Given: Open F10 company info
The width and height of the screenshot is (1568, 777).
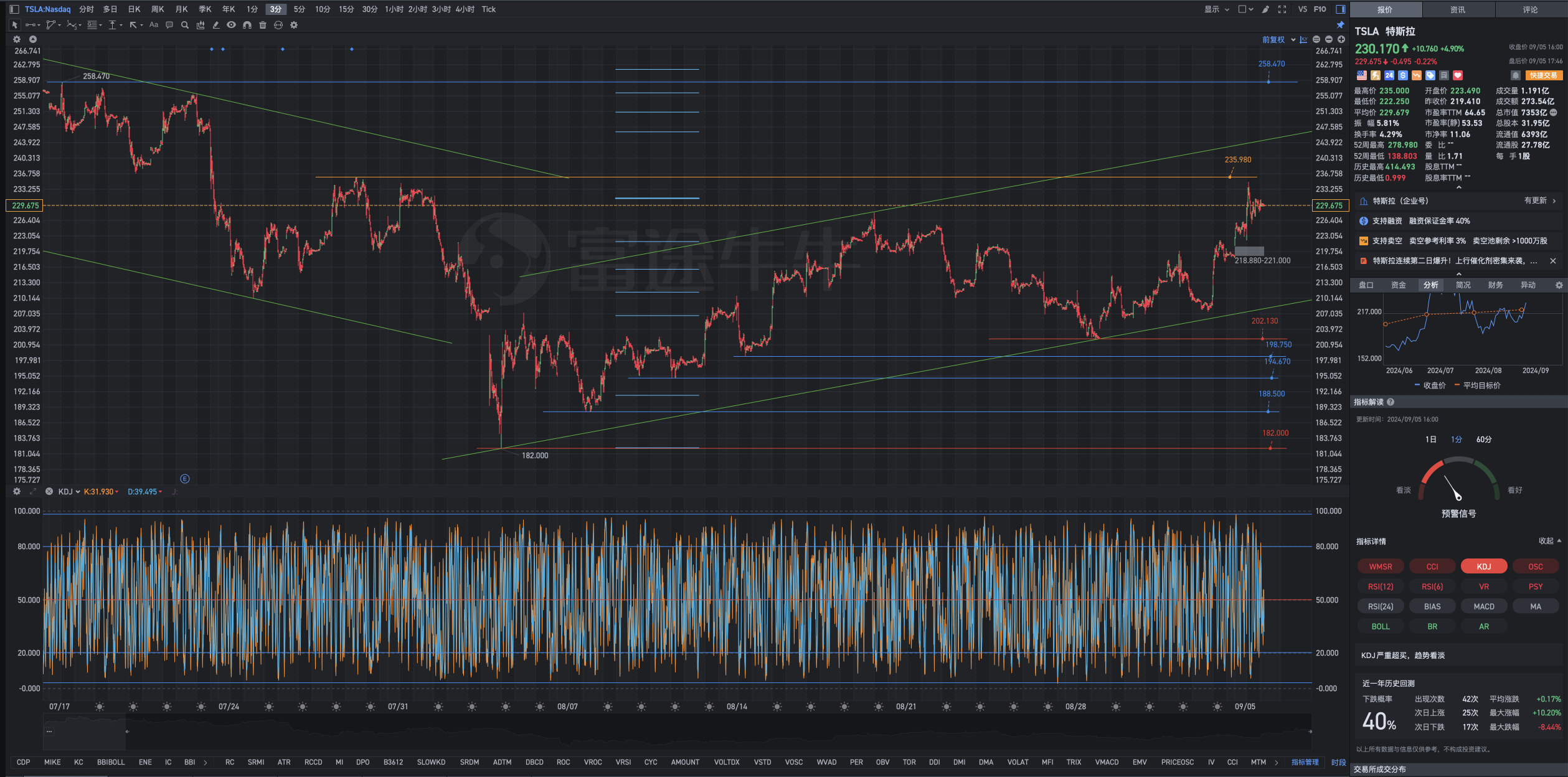Looking at the screenshot, I should (x=1320, y=9).
